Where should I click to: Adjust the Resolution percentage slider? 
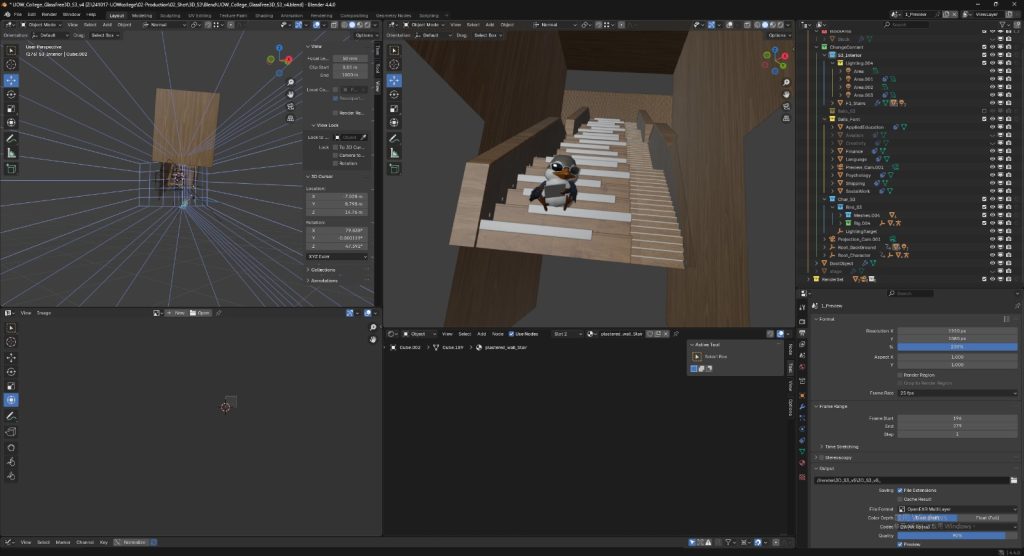tap(957, 347)
